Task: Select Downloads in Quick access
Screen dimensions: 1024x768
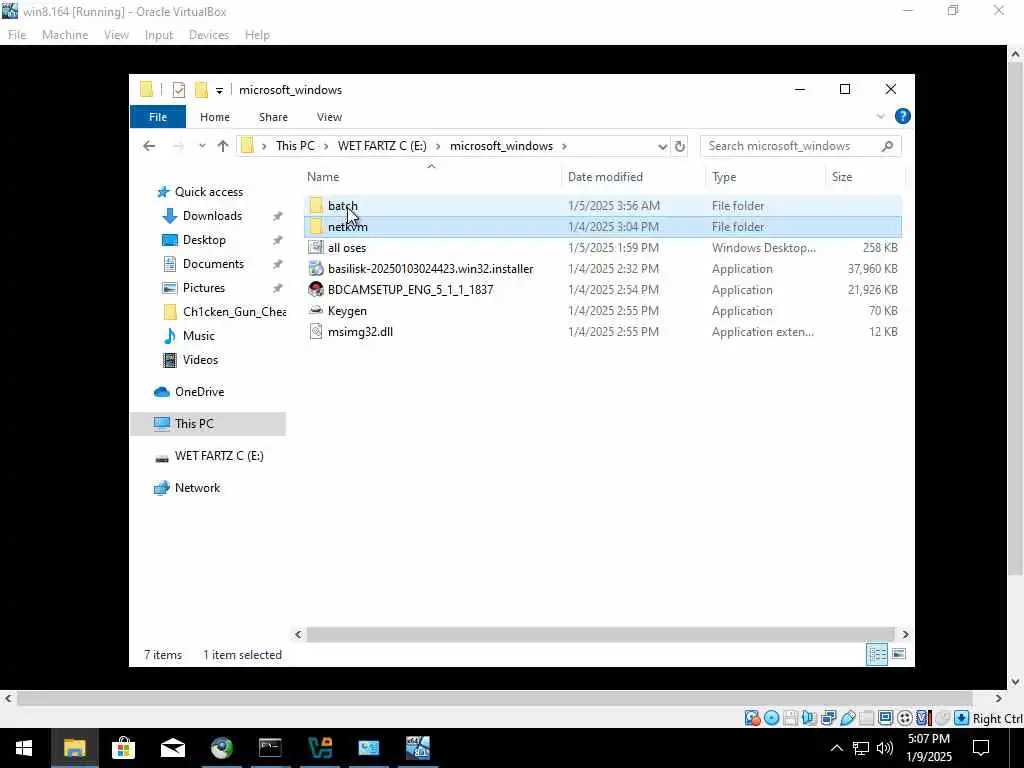Action: click(x=212, y=216)
